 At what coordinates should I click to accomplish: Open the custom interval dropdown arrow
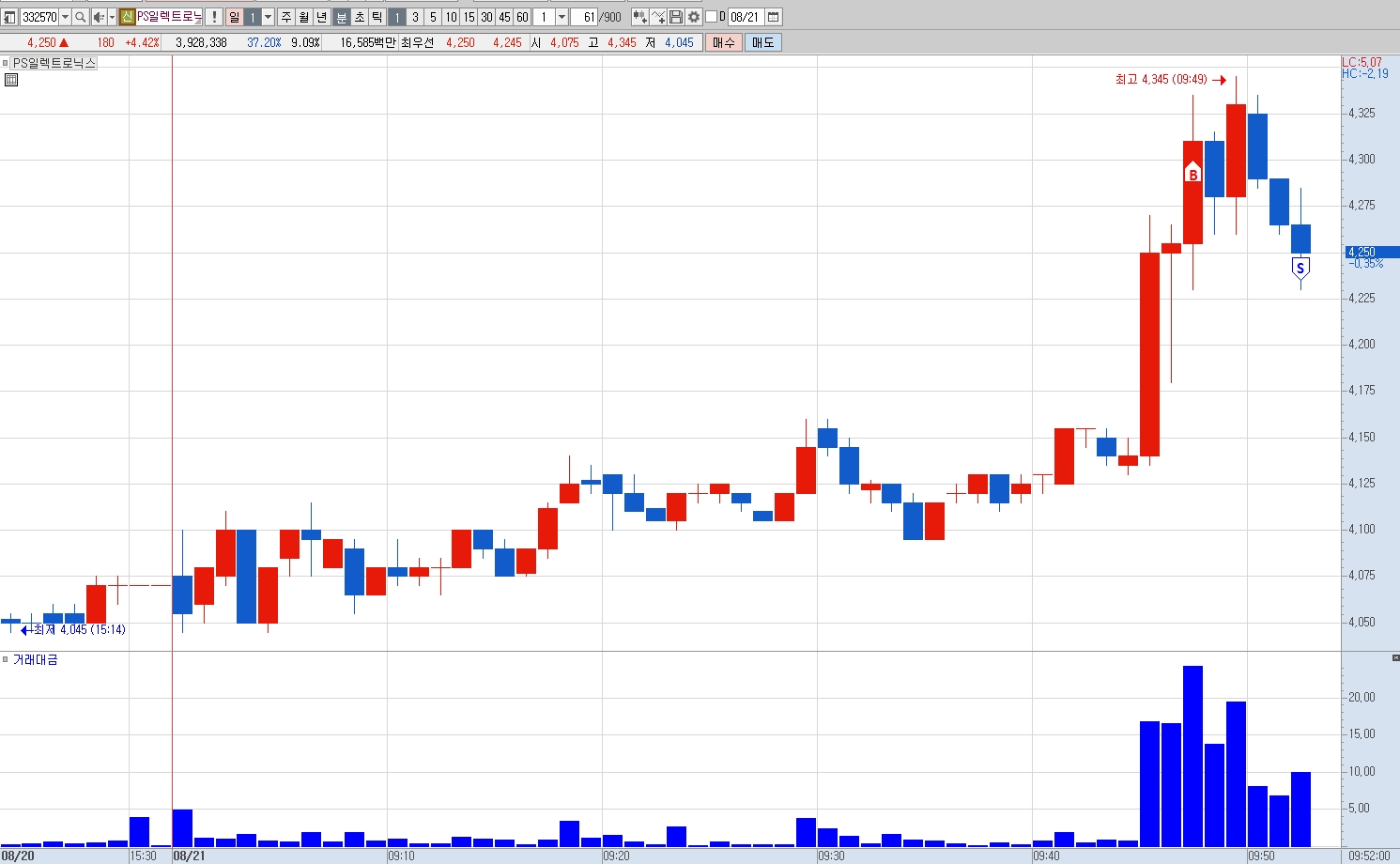pyautogui.click(x=562, y=17)
